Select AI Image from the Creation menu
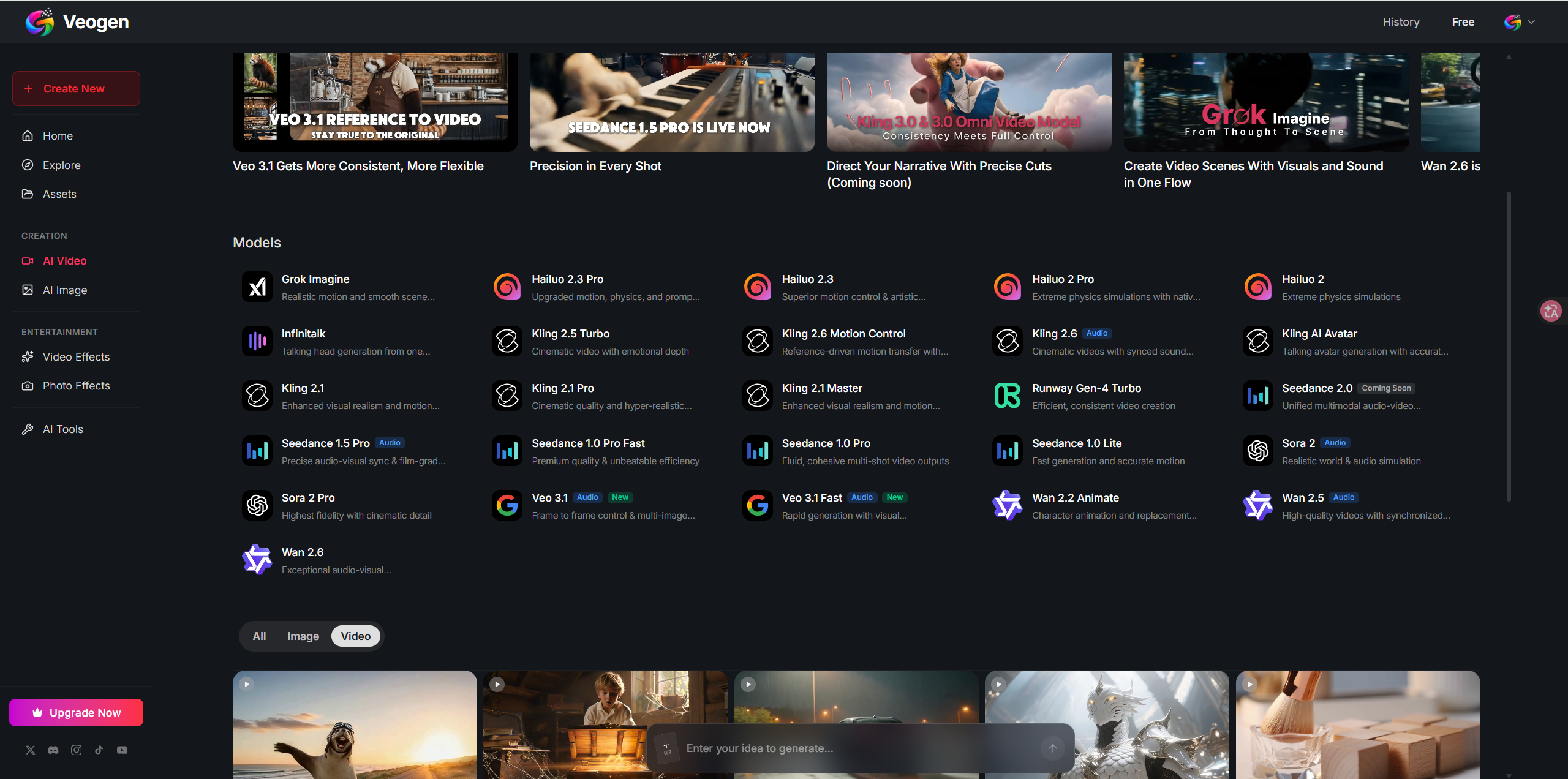This screenshot has width=1568, height=779. tap(64, 290)
